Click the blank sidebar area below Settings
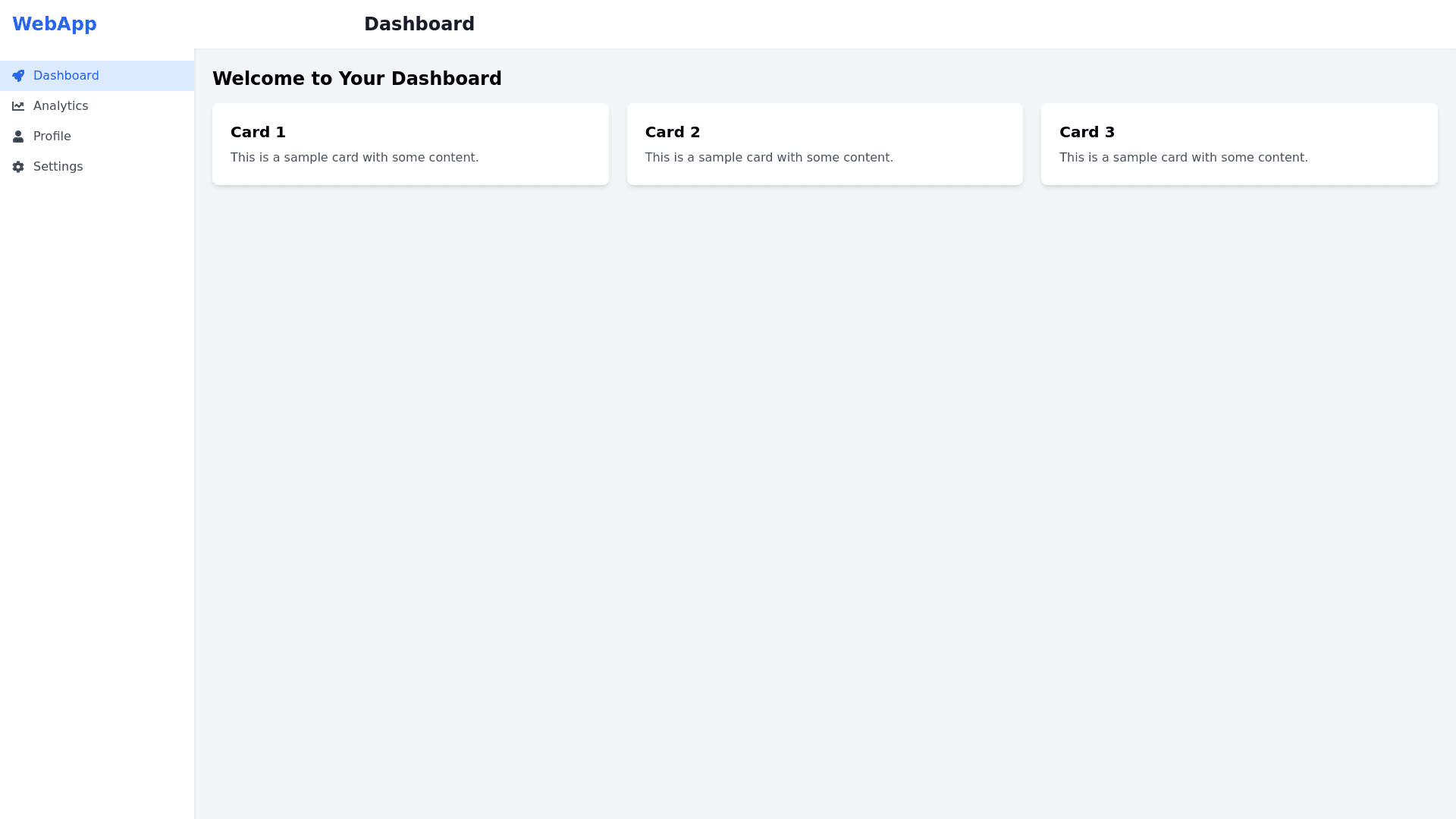 pyautogui.click(x=97, y=455)
